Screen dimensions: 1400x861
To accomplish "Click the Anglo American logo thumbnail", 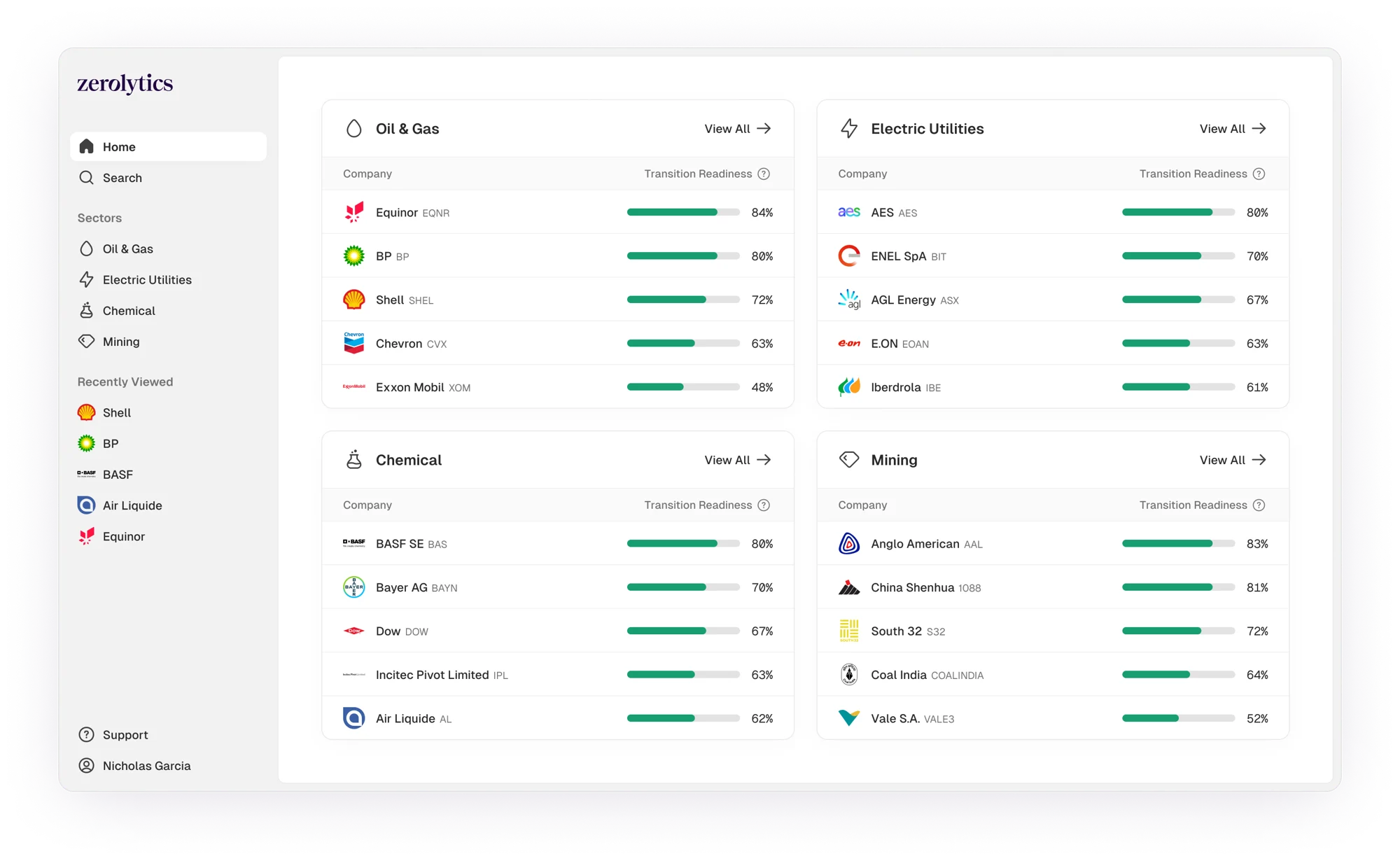I will [x=848, y=544].
